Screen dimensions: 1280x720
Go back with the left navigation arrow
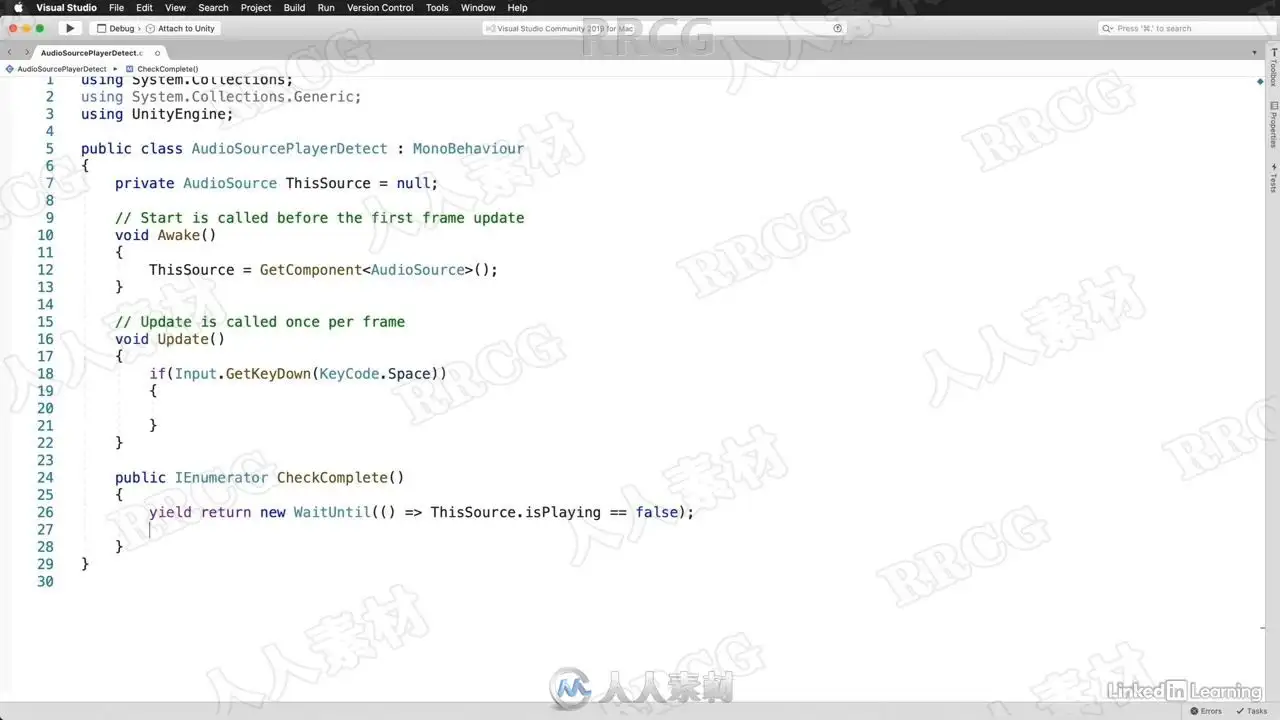click(x=10, y=52)
